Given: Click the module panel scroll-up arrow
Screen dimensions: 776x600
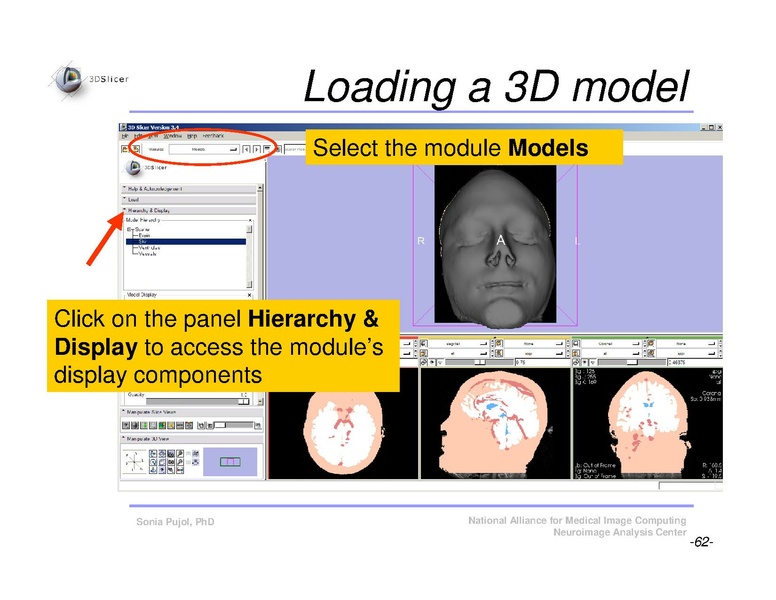Looking at the screenshot, I should tap(260, 188).
